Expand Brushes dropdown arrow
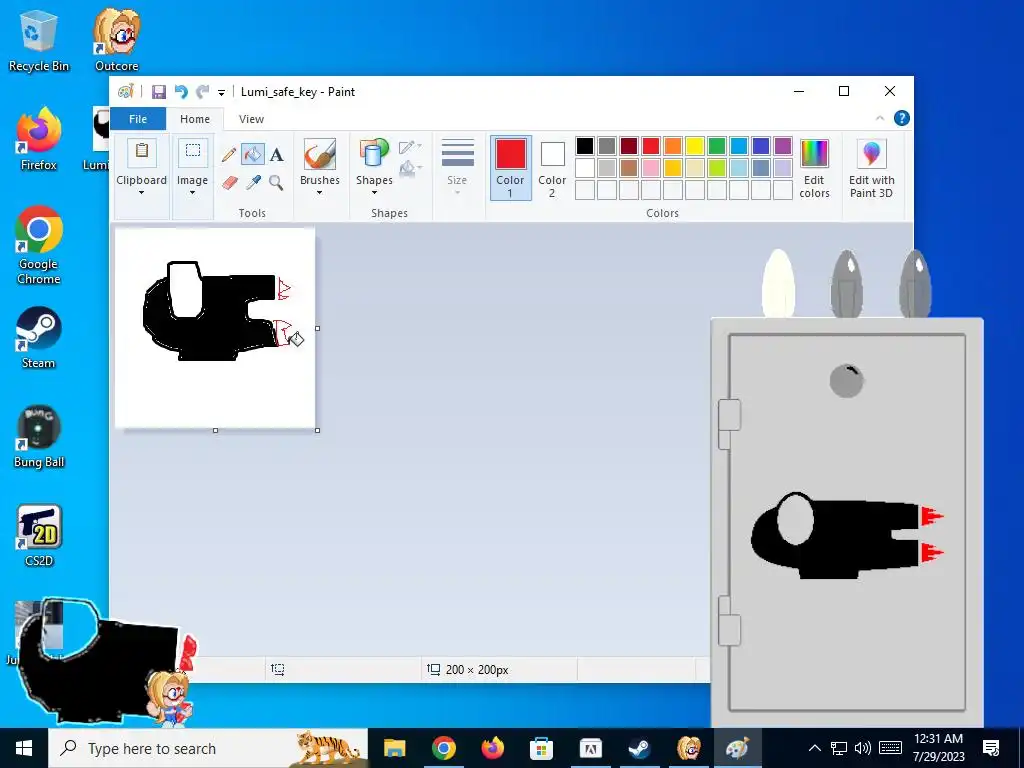1024x768 pixels. click(x=319, y=193)
